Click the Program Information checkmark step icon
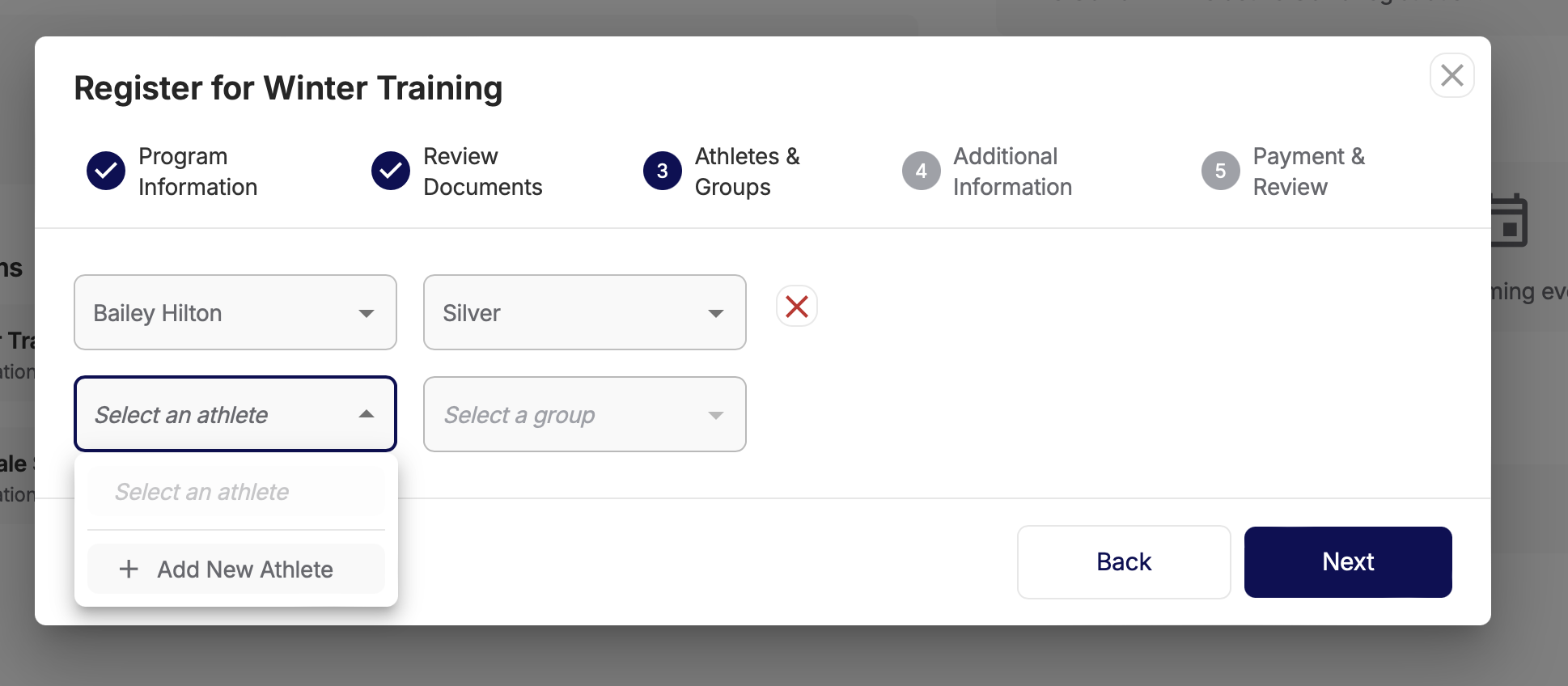1568x686 pixels. 106,171
